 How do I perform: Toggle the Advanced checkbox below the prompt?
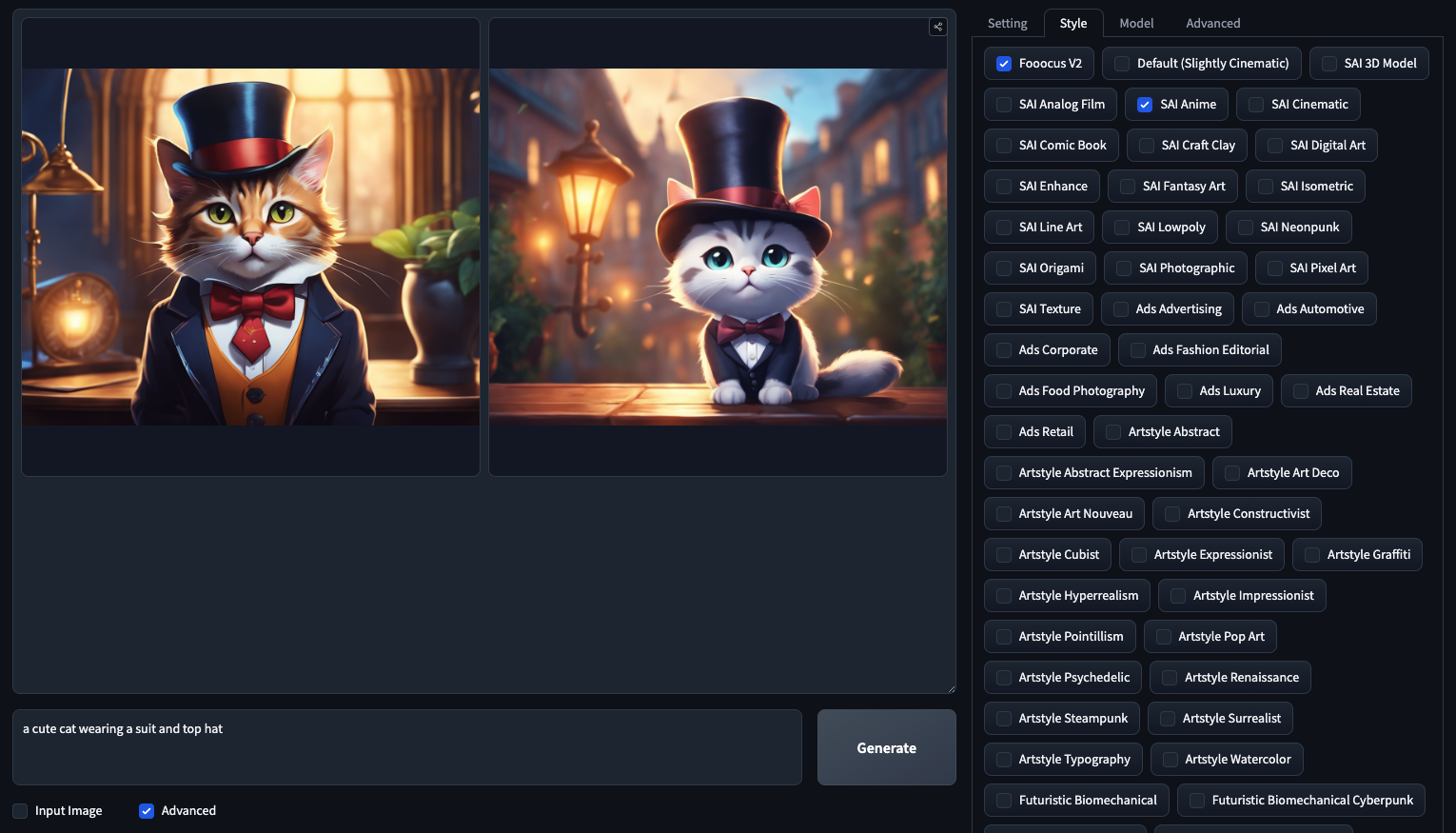click(x=147, y=811)
